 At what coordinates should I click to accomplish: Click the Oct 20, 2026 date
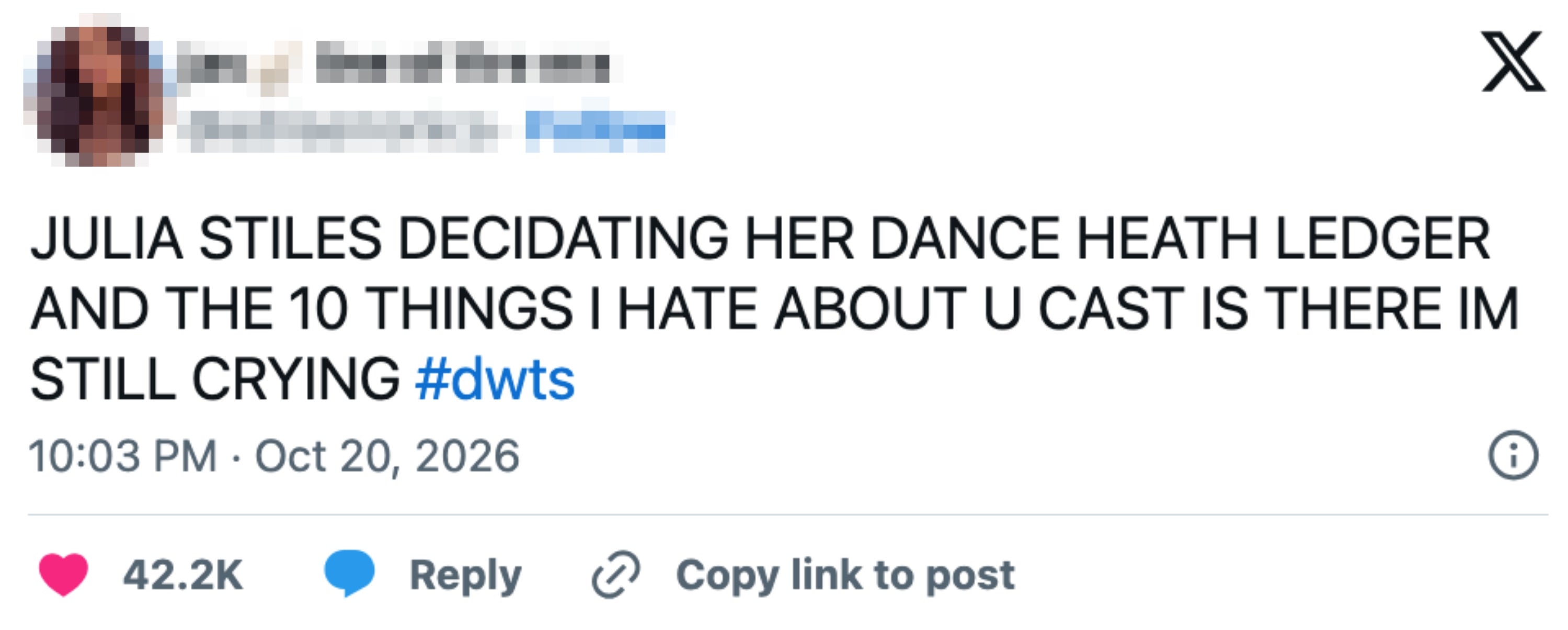point(387,456)
